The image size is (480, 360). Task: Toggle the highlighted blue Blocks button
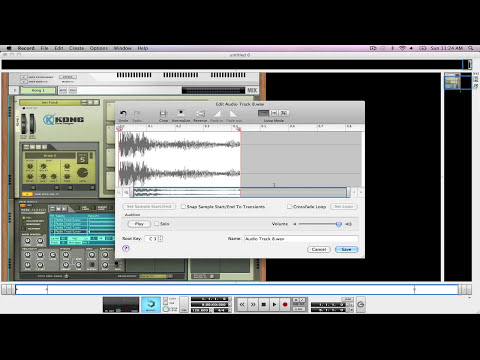pyautogui.click(x=151, y=304)
